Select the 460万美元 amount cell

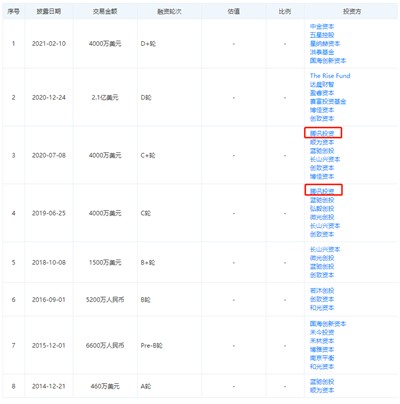click(105, 386)
